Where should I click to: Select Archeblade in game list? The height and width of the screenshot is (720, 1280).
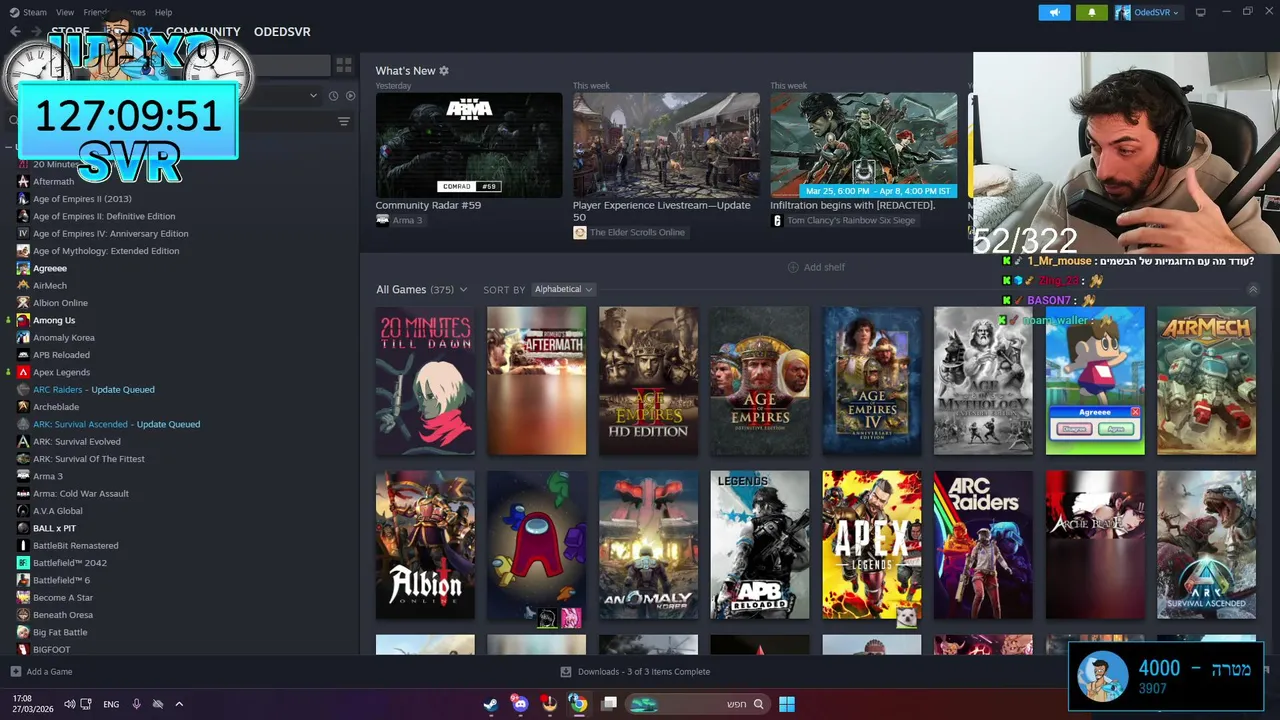pos(56,407)
